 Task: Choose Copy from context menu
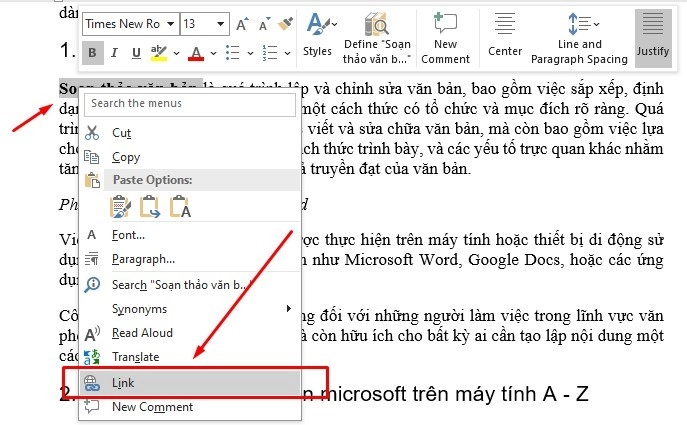tap(190, 157)
